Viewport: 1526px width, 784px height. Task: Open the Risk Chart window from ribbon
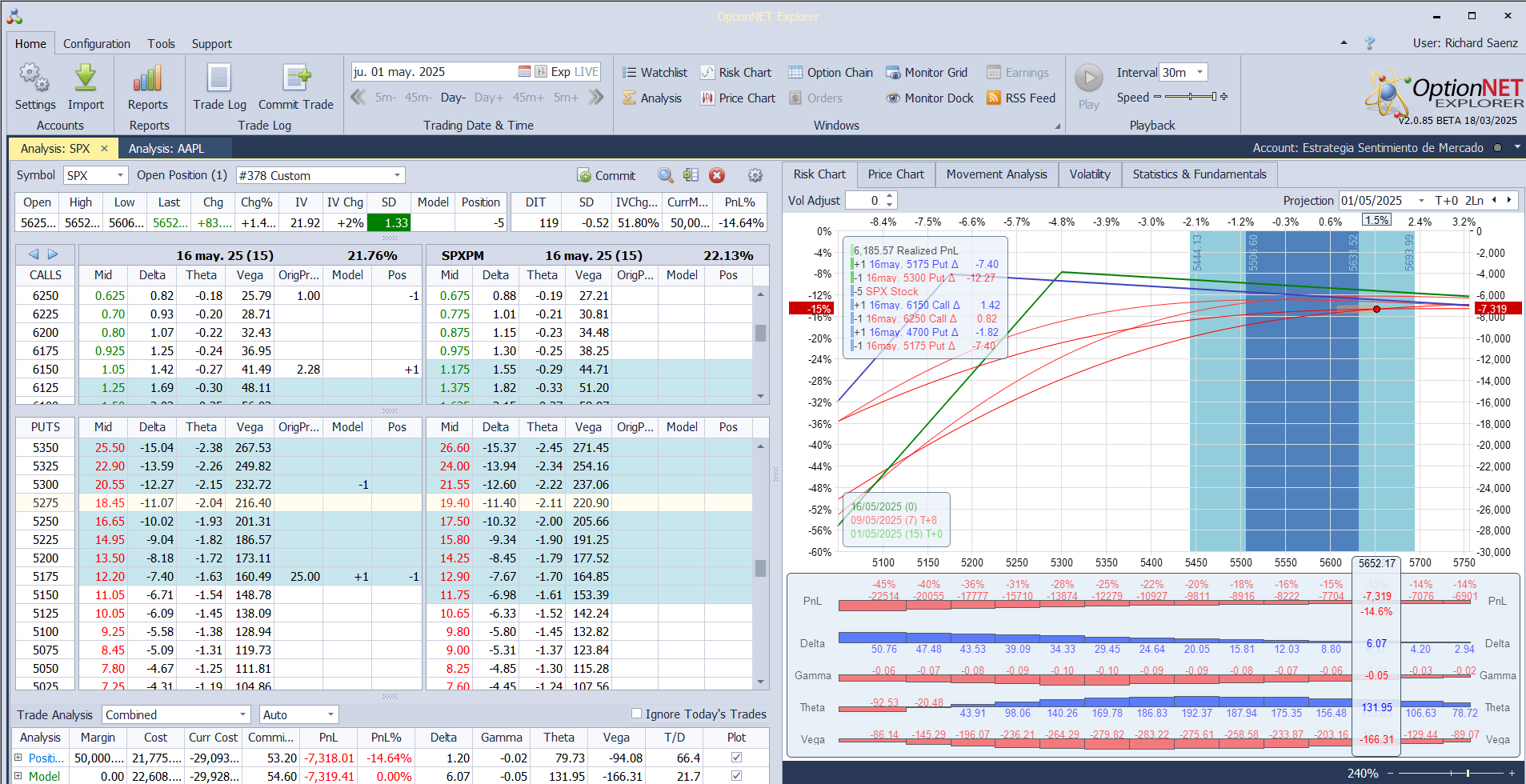click(x=735, y=72)
